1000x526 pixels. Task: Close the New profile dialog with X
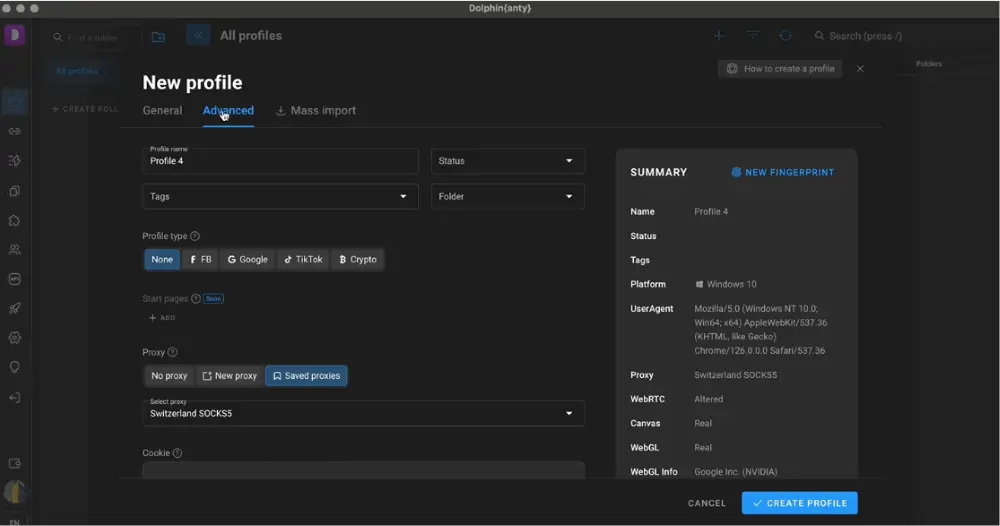860,69
